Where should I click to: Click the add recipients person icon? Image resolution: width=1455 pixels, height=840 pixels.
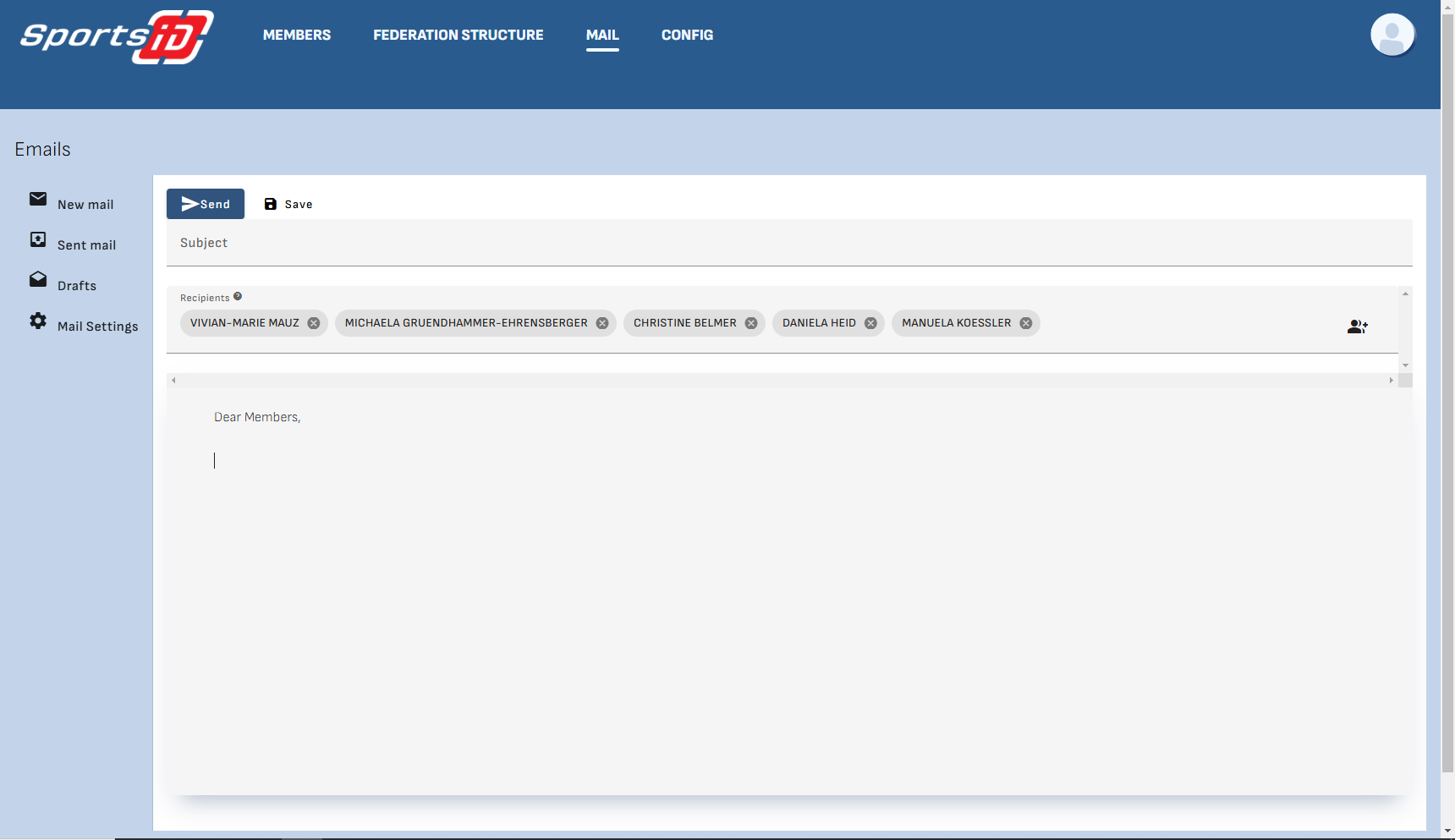click(x=1358, y=327)
